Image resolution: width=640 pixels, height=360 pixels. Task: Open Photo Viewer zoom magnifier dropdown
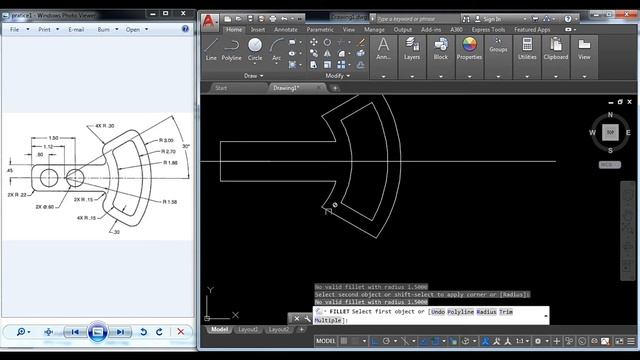[23, 332]
